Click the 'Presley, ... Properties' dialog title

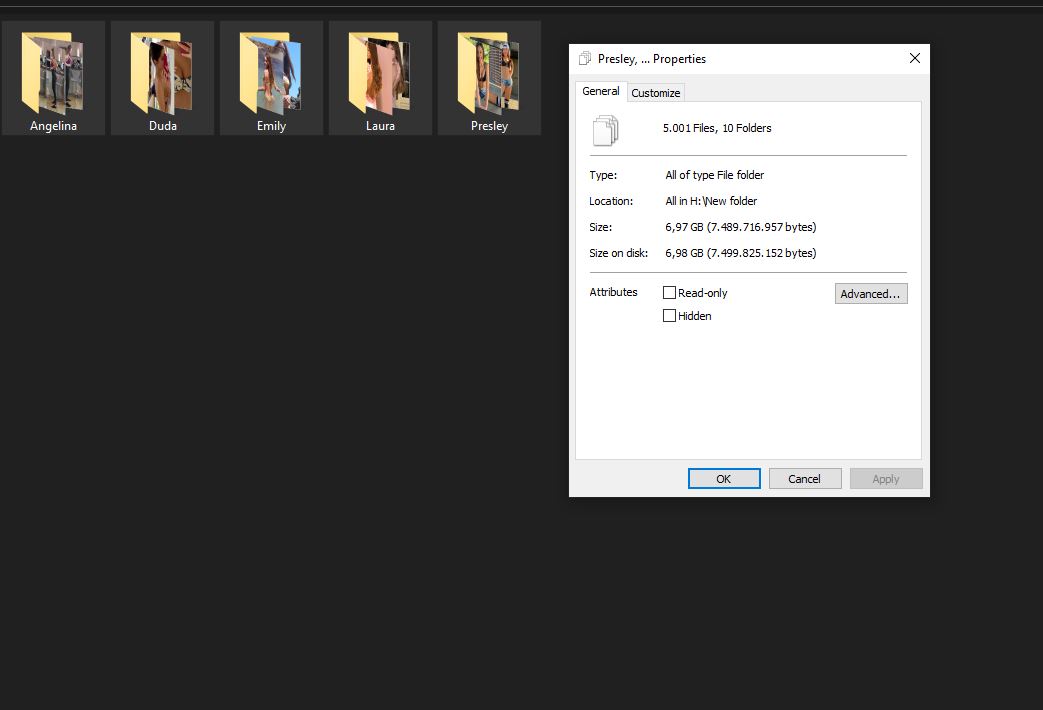652,59
